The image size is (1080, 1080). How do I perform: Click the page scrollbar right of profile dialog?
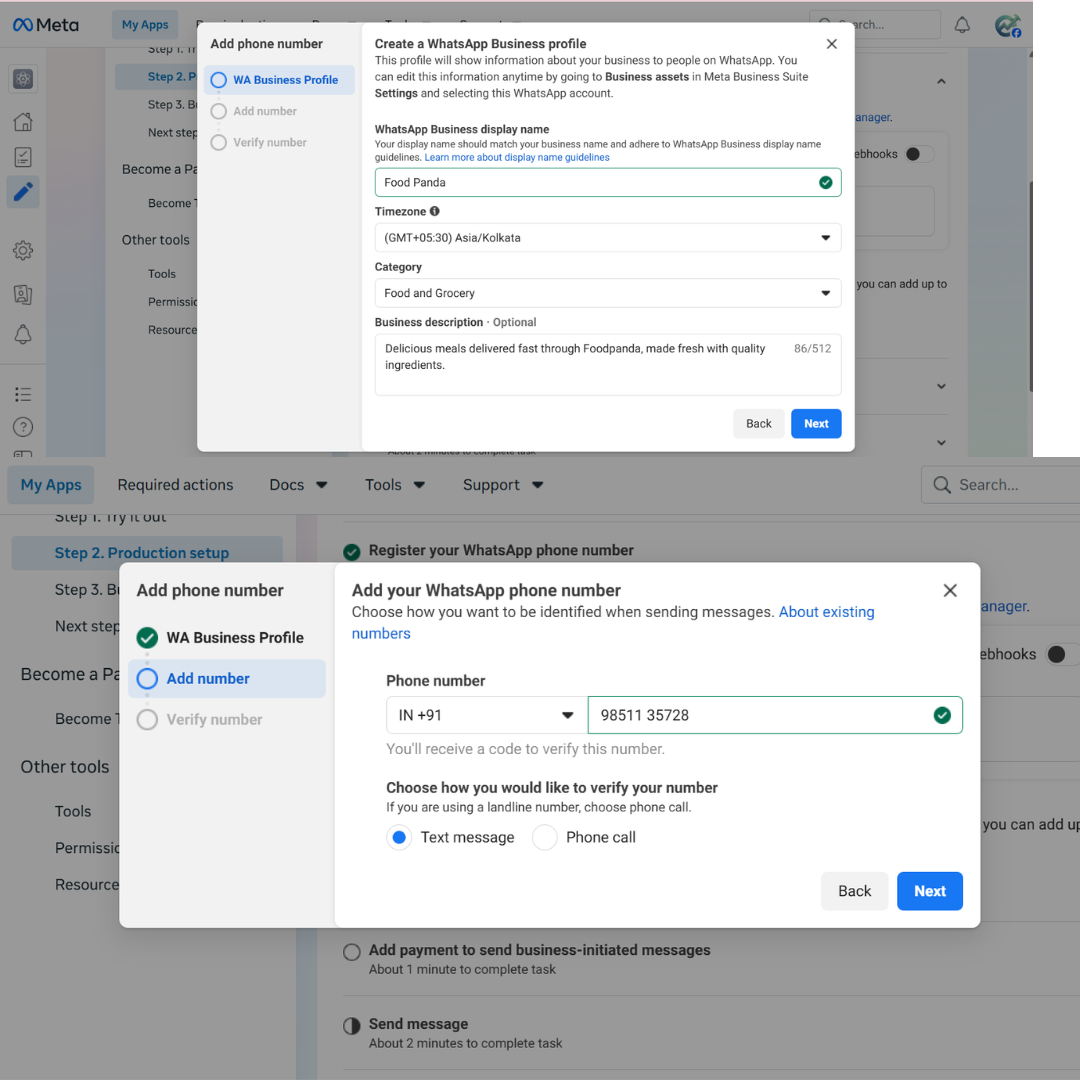1030,286
